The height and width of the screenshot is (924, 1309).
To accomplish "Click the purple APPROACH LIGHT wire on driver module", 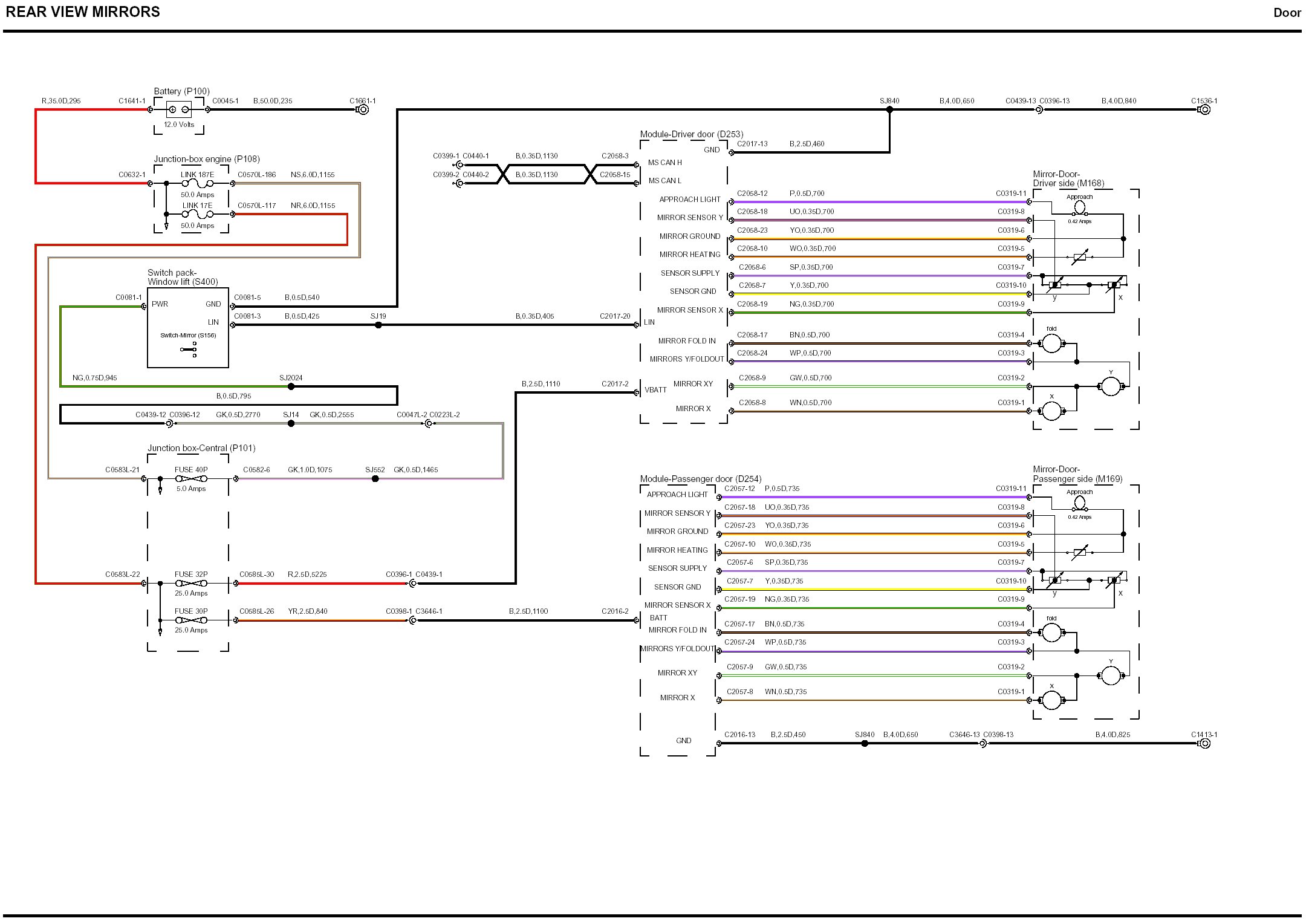I will click(877, 202).
